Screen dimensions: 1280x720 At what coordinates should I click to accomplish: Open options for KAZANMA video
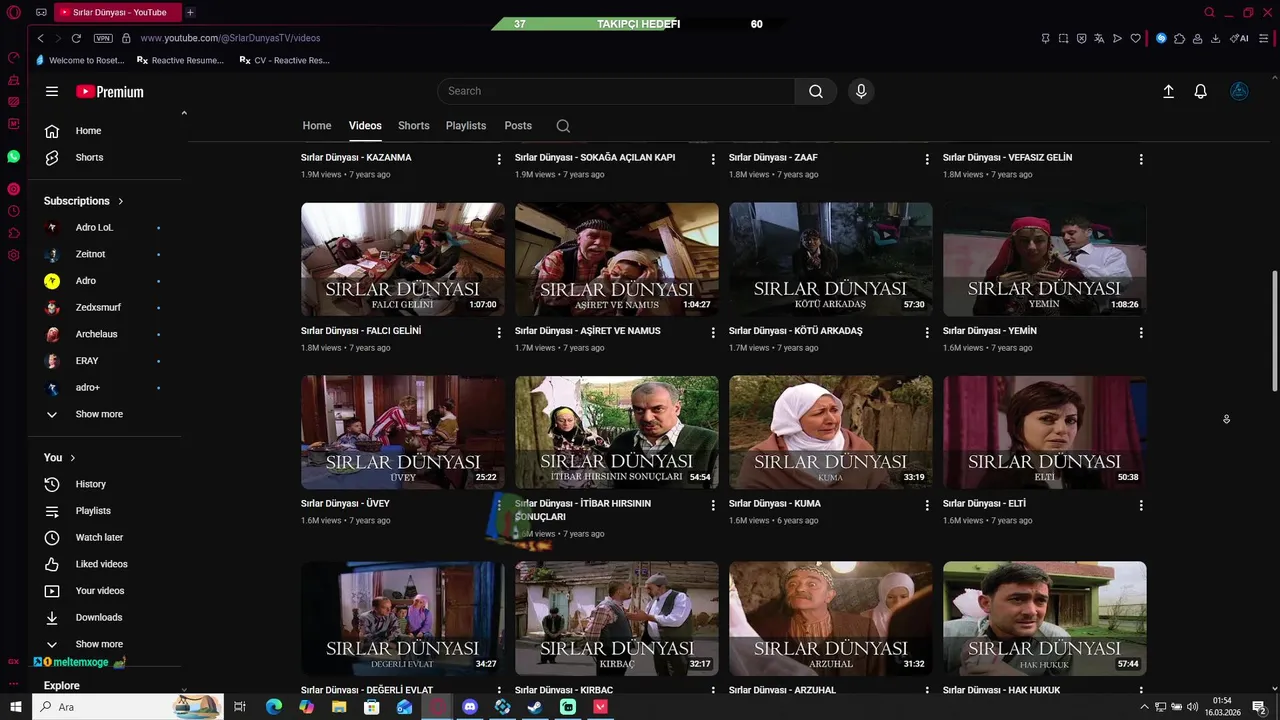tap(499, 159)
